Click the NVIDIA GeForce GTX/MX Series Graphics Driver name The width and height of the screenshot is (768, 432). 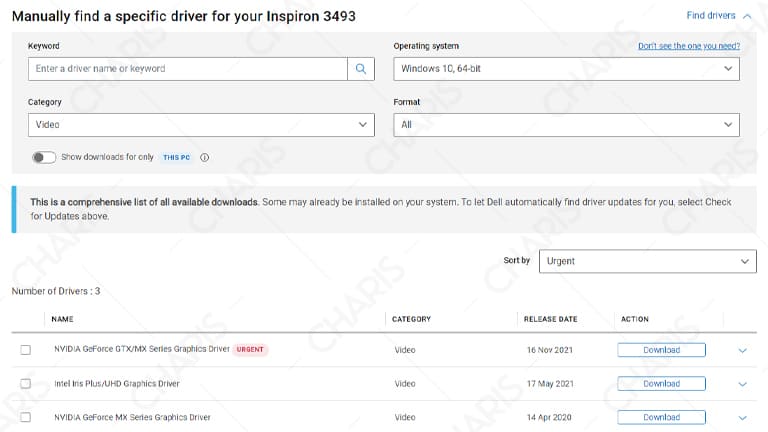[x=142, y=349]
